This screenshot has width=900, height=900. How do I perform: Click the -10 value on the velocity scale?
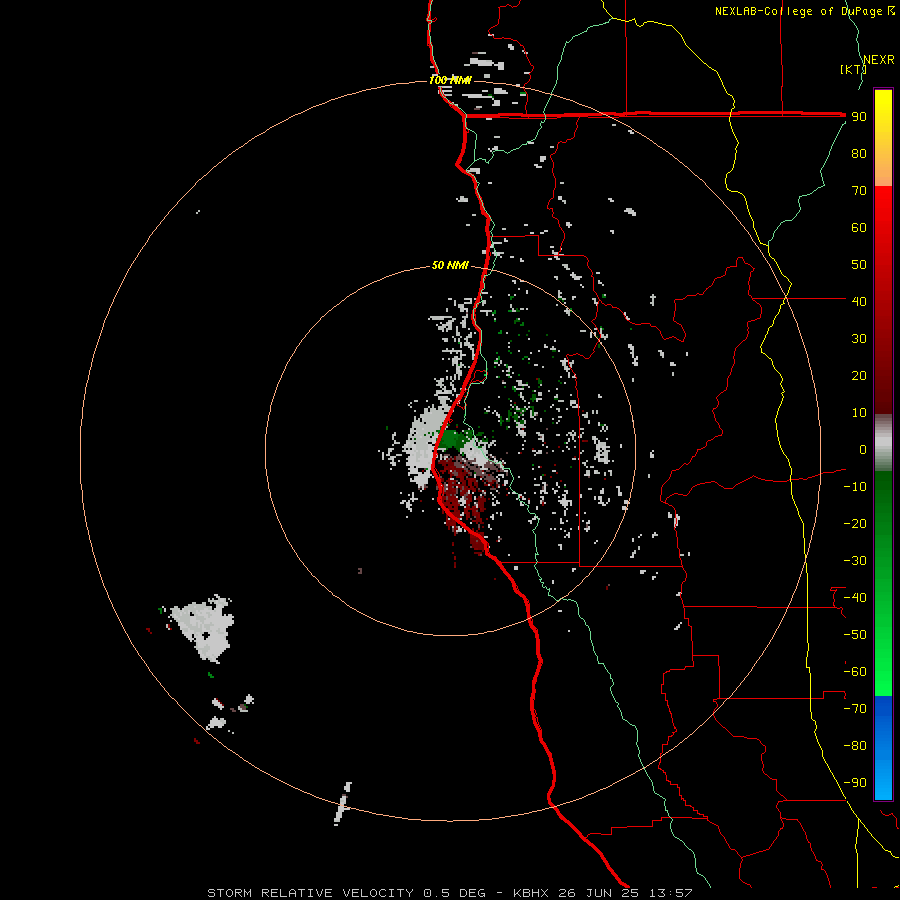tap(855, 487)
